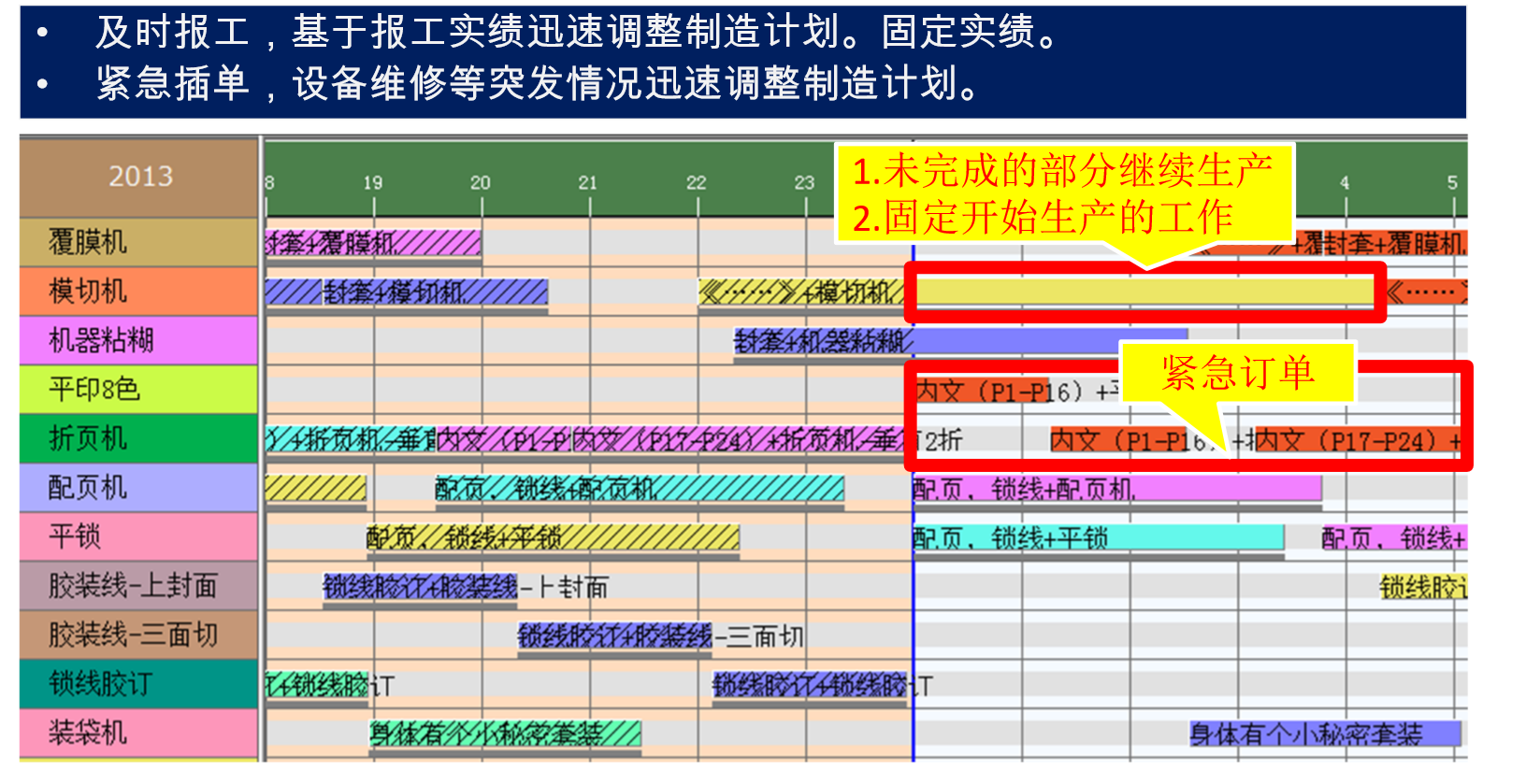1540x784 pixels.
Task: Click the 胶装线-上封面 row label
Action: pos(138,586)
